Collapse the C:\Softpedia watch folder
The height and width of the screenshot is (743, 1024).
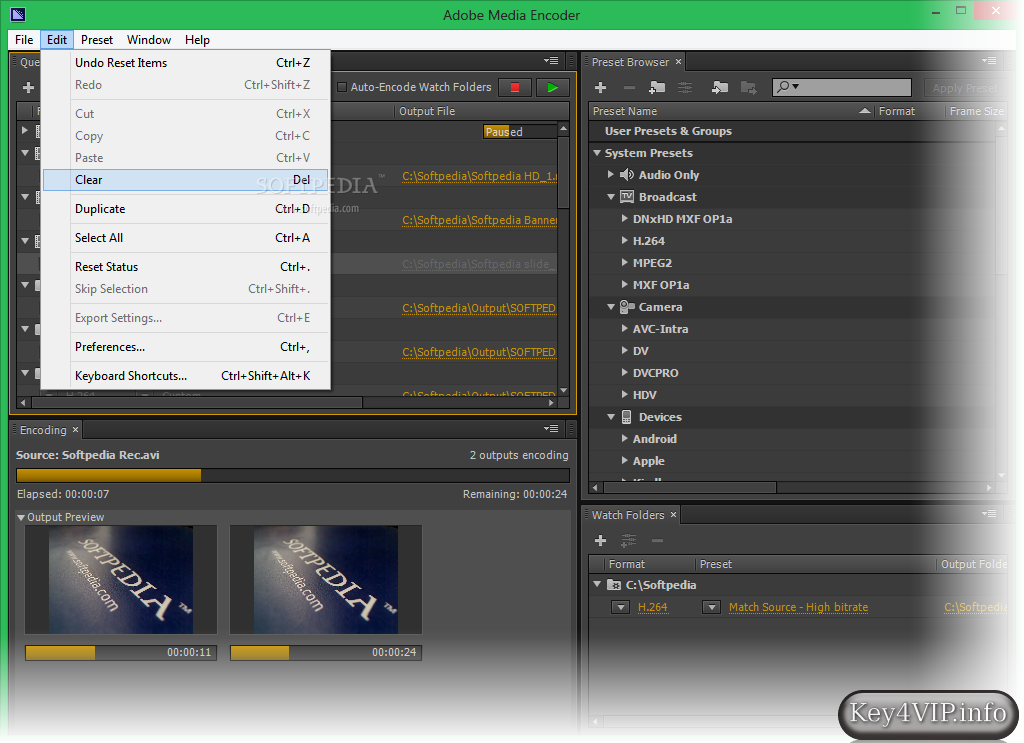point(597,584)
